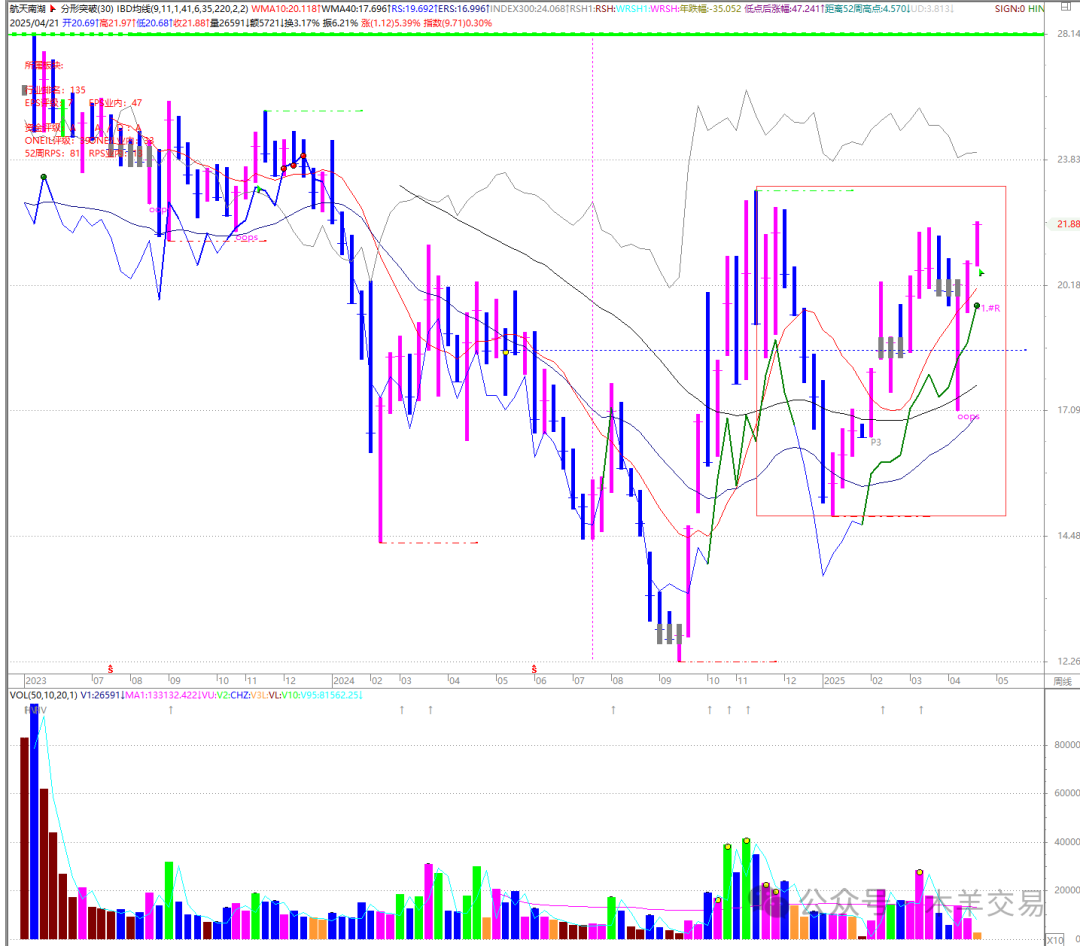Select the 2025 year mark on timeline
This screenshot has width=1080, height=946.
click(x=834, y=681)
